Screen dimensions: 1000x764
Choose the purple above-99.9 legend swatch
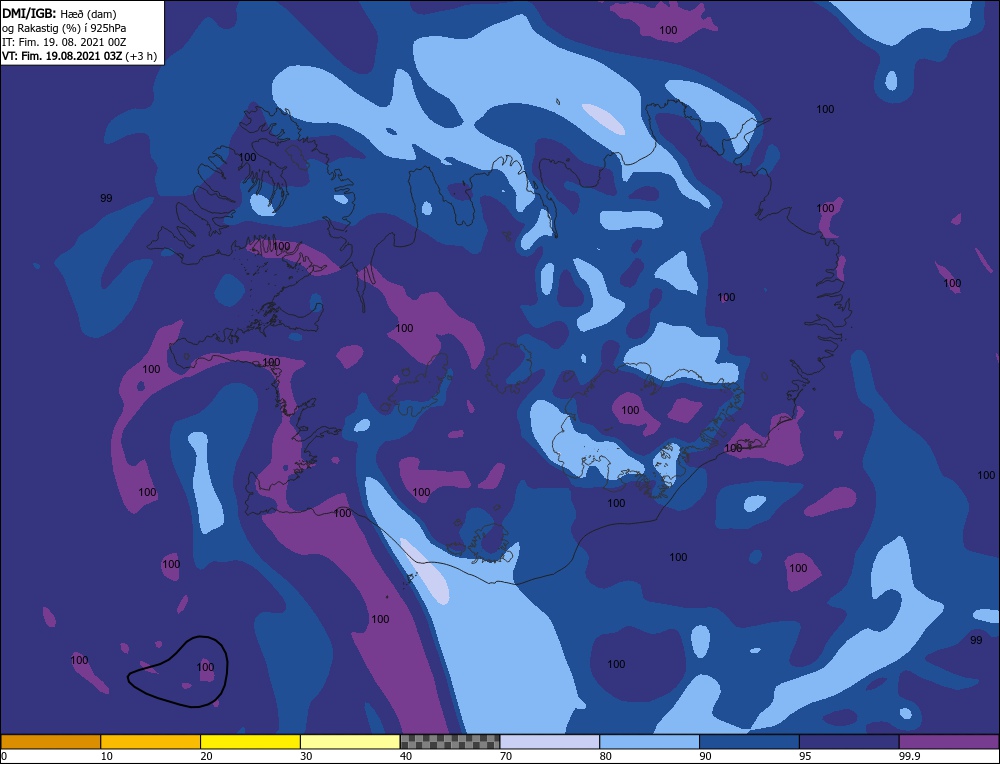[x=949, y=742]
